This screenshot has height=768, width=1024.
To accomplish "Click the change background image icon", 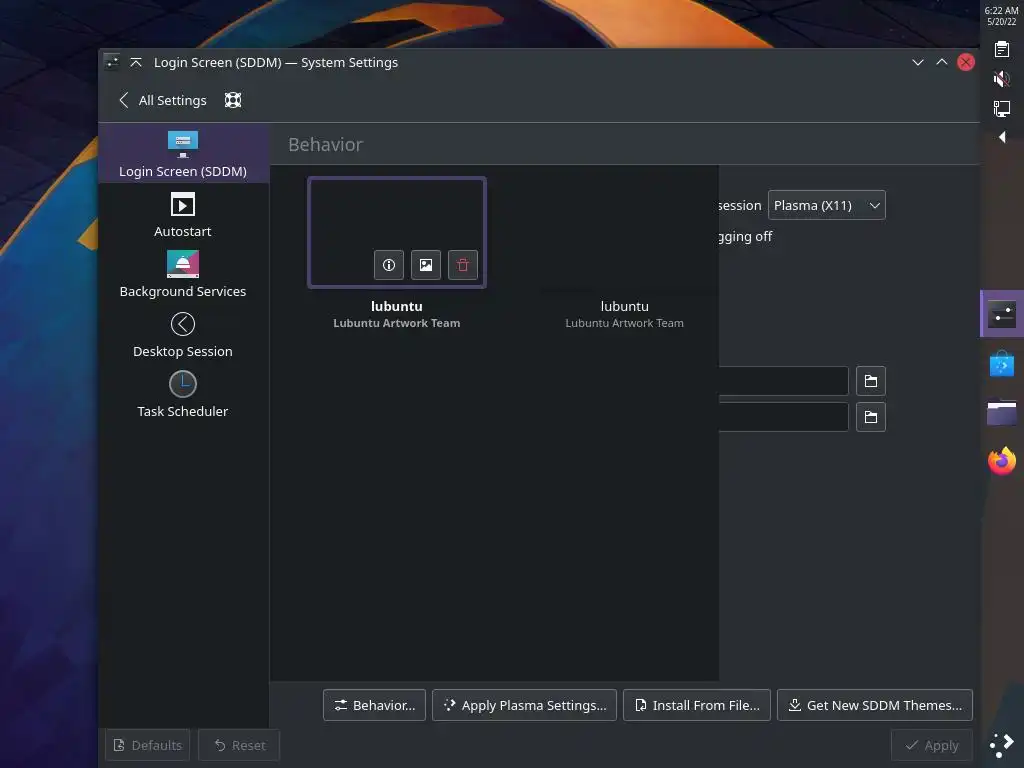I will click(426, 264).
